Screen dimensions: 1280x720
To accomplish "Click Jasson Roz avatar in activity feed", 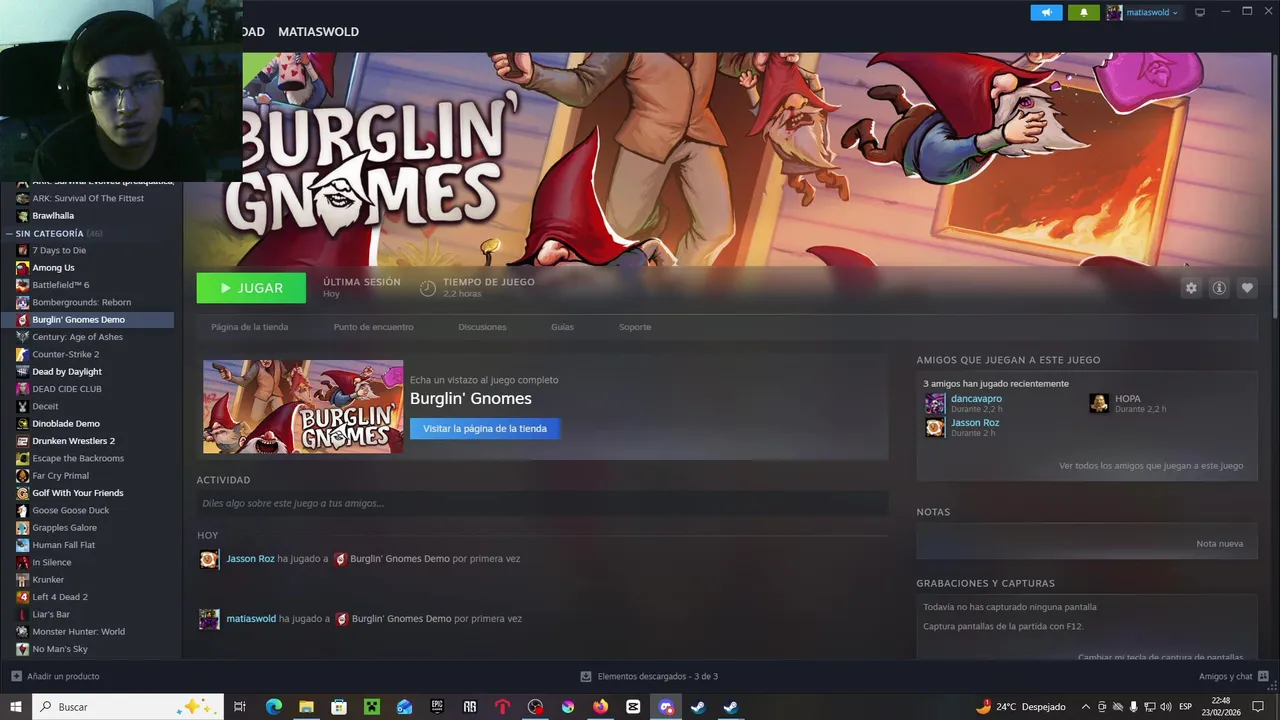I will tap(209, 559).
